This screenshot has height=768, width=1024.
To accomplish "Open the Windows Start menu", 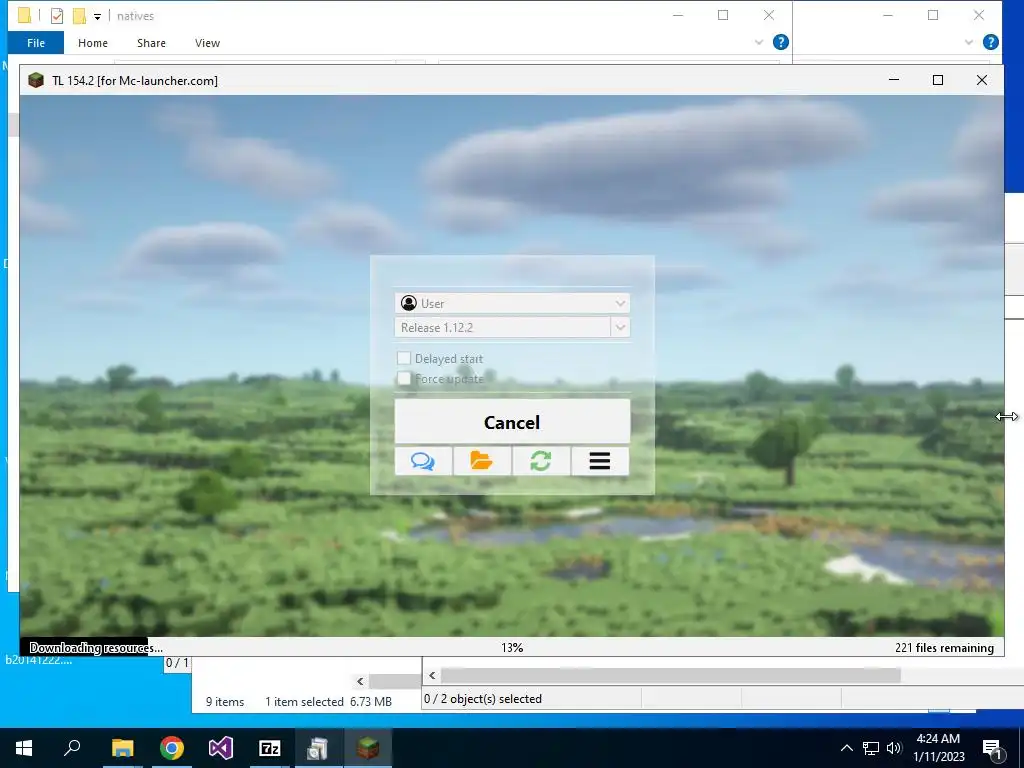I will tap(24, 748).
